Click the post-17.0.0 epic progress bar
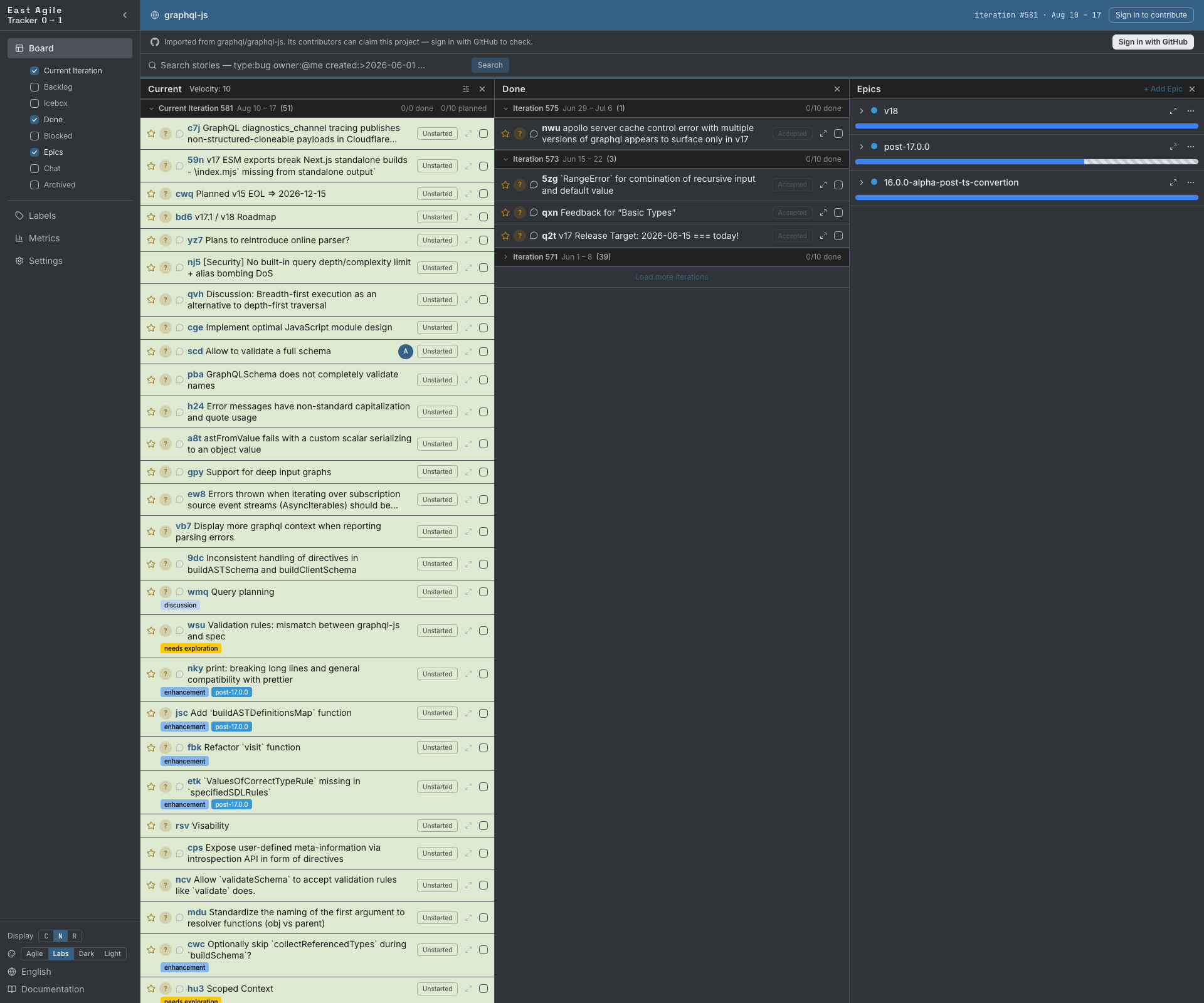 1027,162
